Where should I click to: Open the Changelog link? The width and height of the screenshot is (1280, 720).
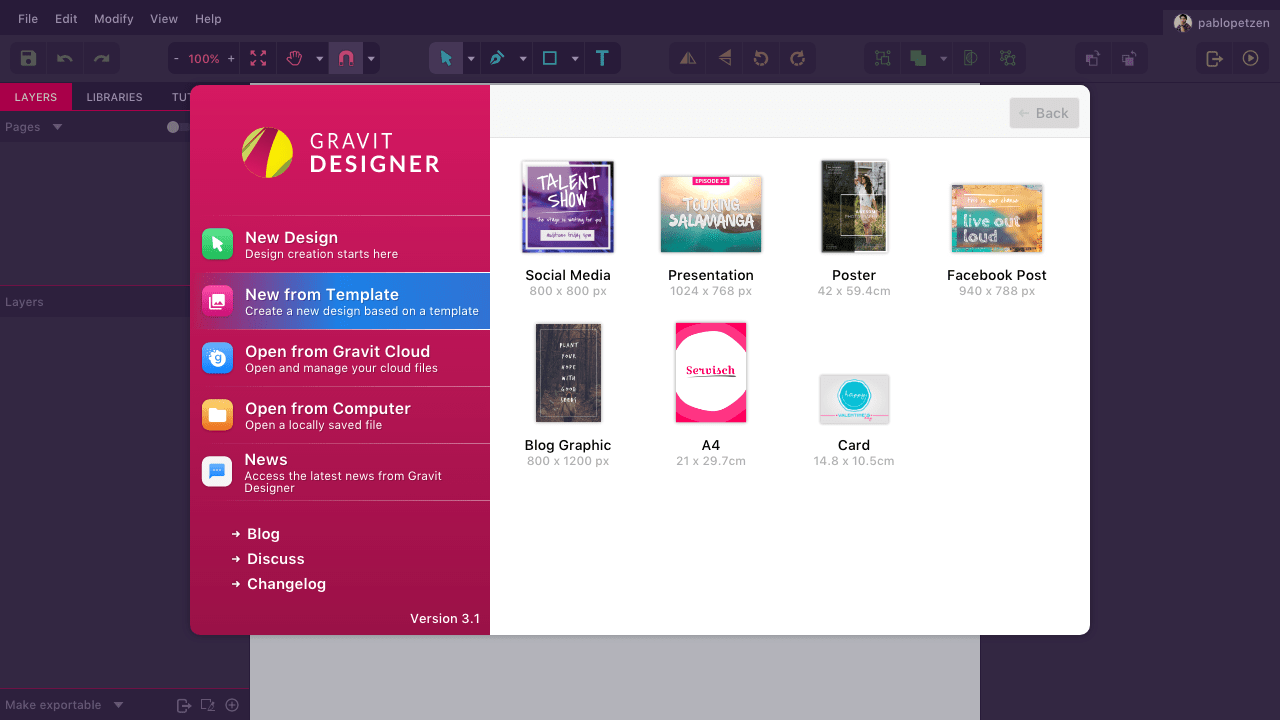[x=286, y=584]
